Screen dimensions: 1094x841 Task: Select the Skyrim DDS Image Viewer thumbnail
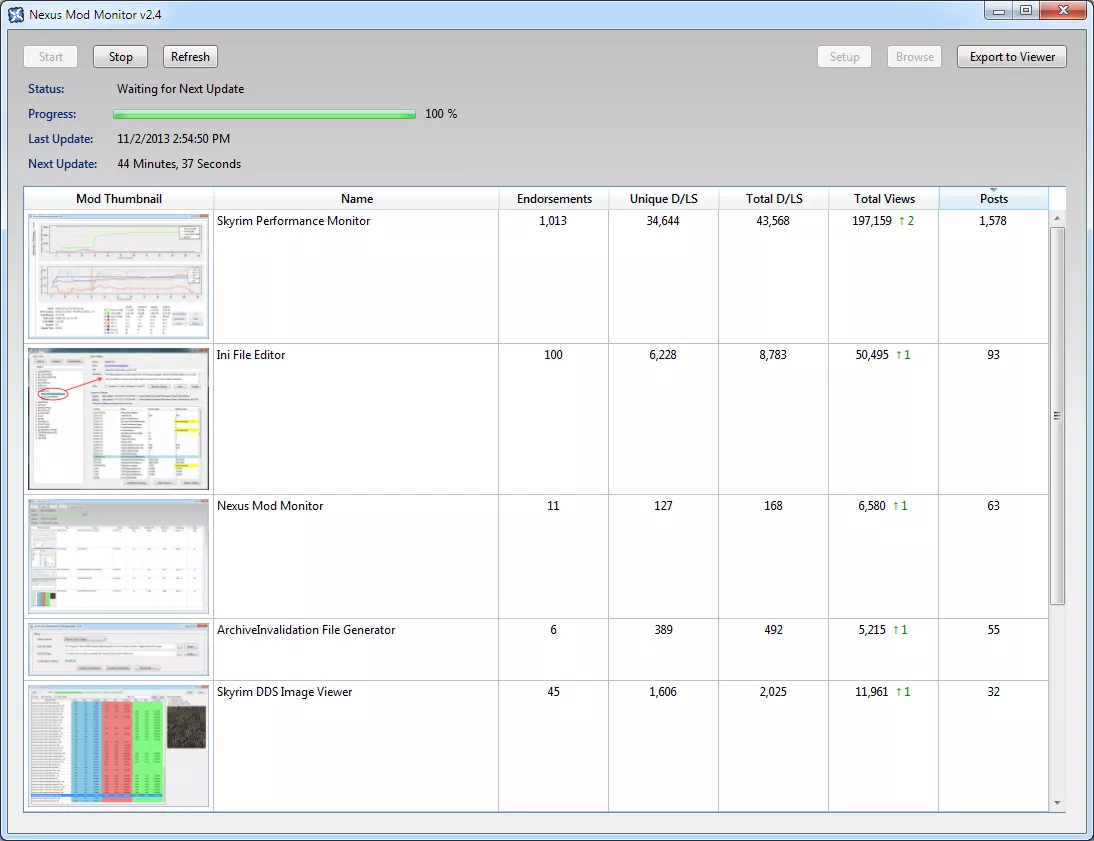[x=119, y=746]
